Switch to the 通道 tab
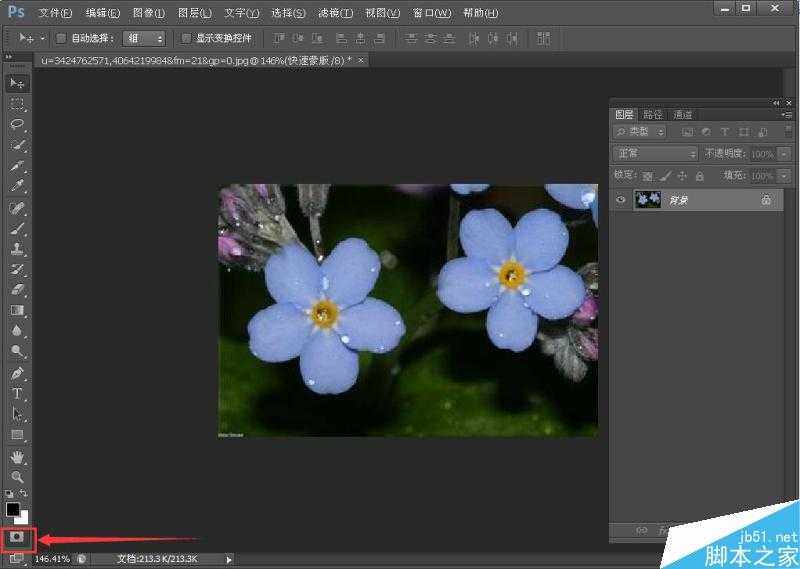This screenshot has width=800, height=569. [683, 115]
